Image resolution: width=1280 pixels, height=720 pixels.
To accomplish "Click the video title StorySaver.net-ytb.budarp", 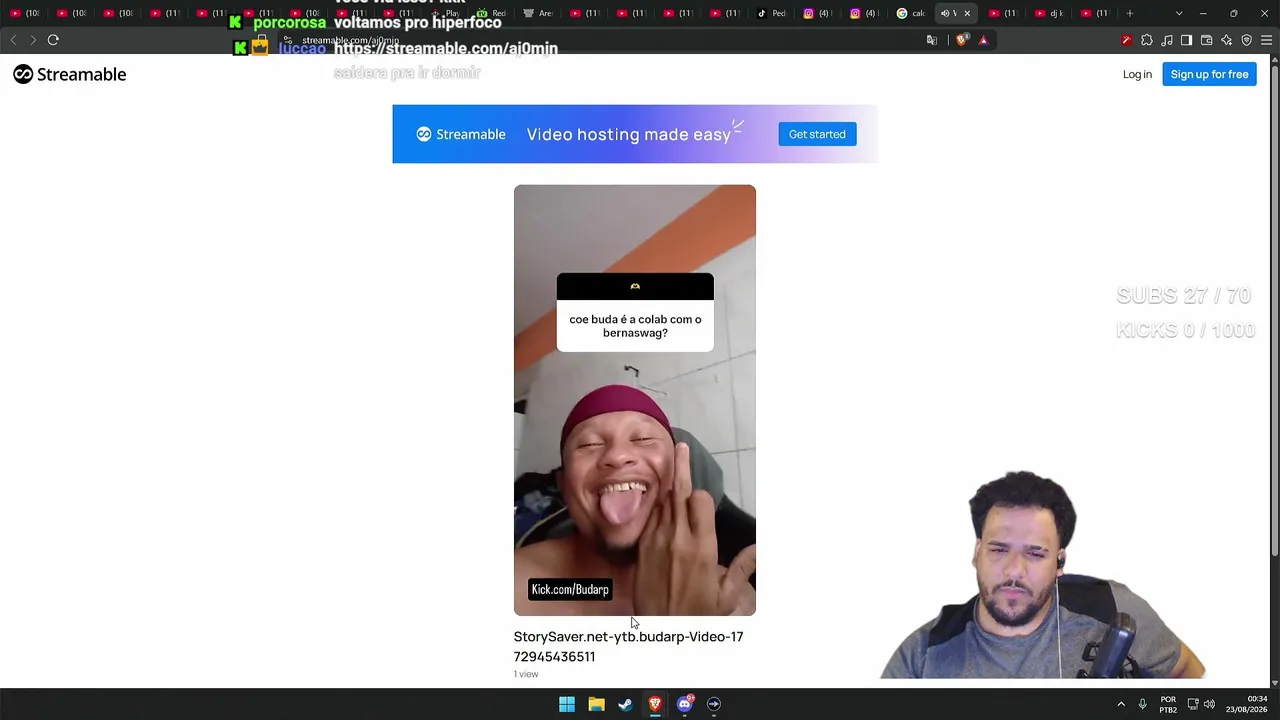I will point(628,646).
